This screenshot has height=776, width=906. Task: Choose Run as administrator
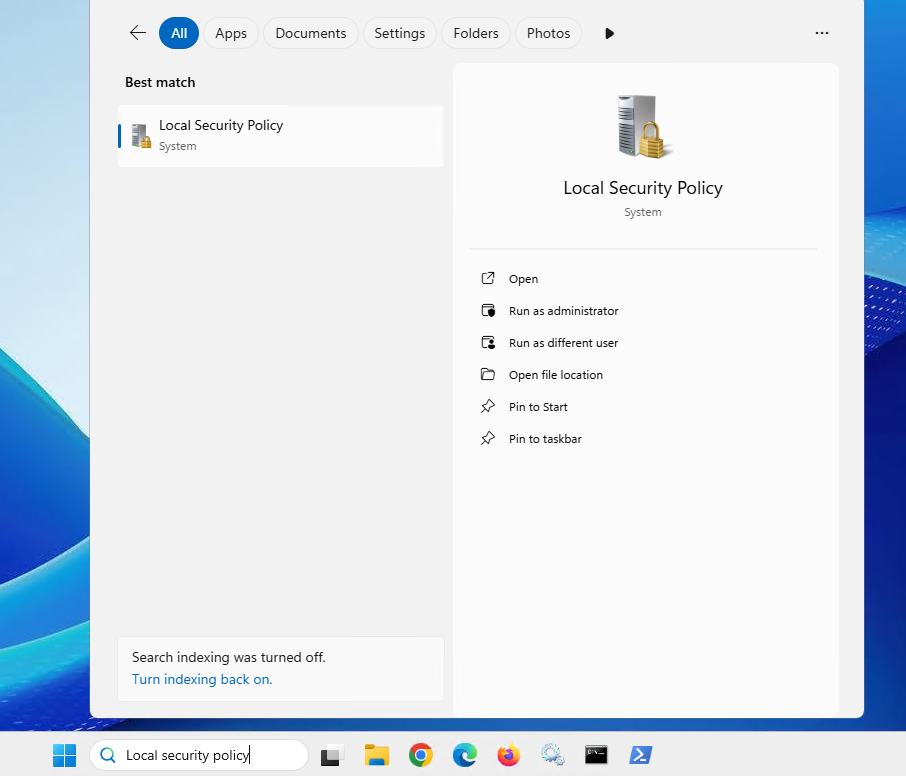pyautogui.click(x=563, y=311)
